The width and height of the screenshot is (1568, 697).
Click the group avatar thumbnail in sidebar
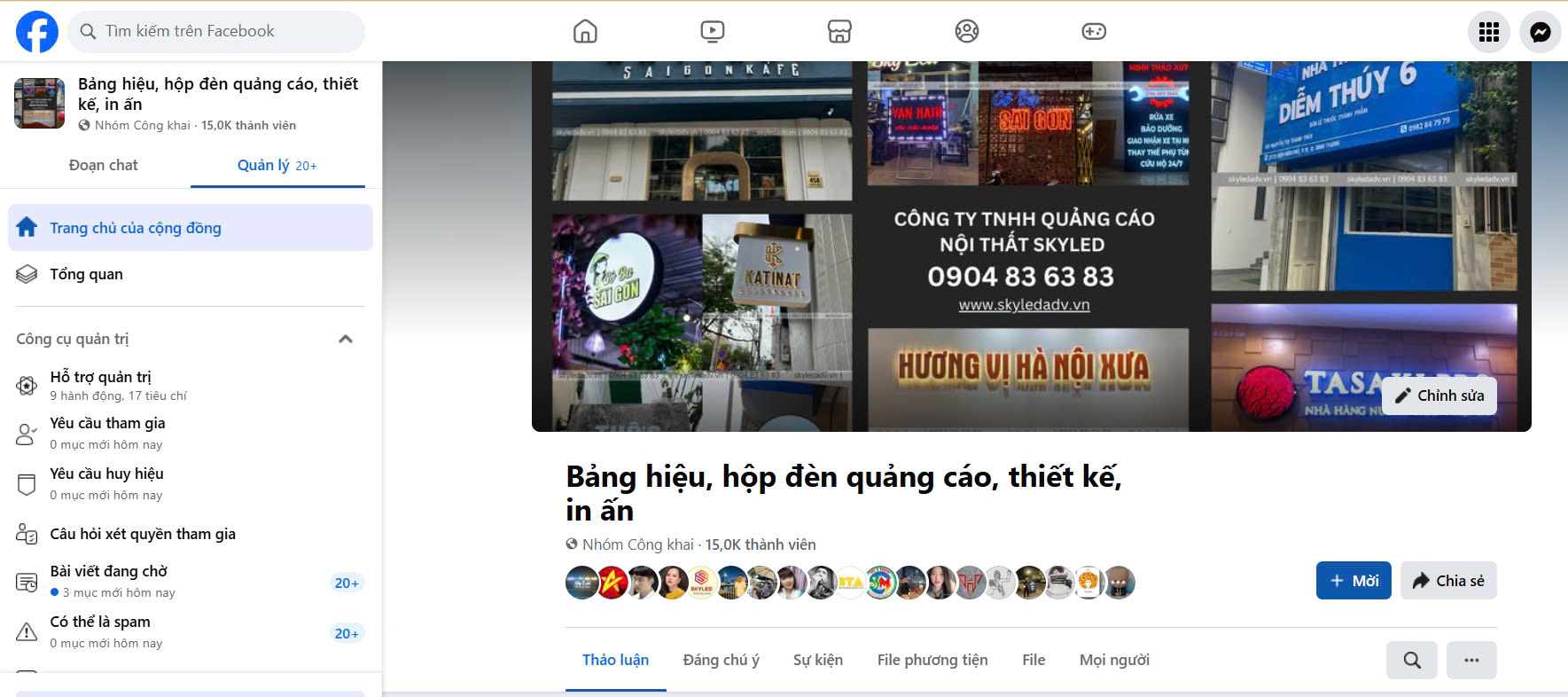[40, 103]
